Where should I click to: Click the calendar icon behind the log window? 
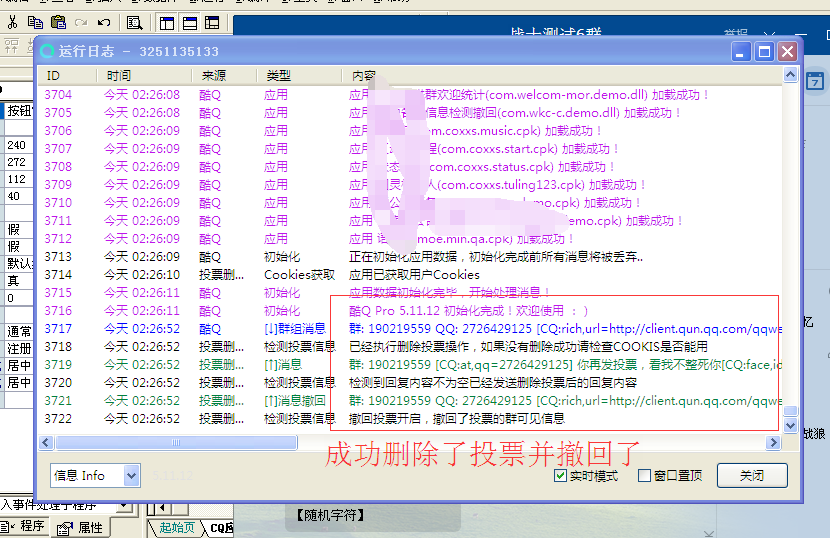(x=815, y=82)
